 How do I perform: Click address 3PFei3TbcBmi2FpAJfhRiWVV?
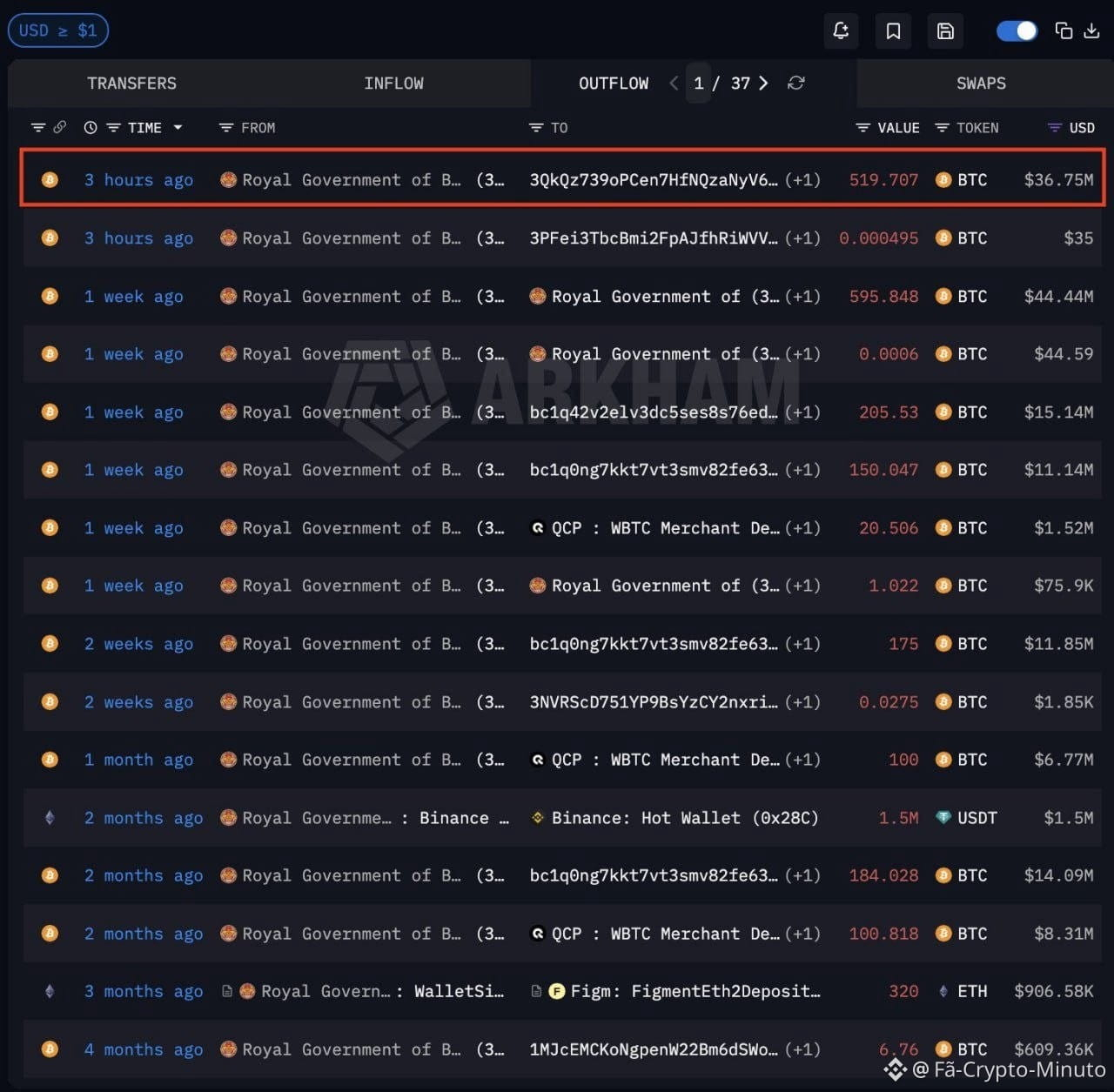[x=654, y=238]
